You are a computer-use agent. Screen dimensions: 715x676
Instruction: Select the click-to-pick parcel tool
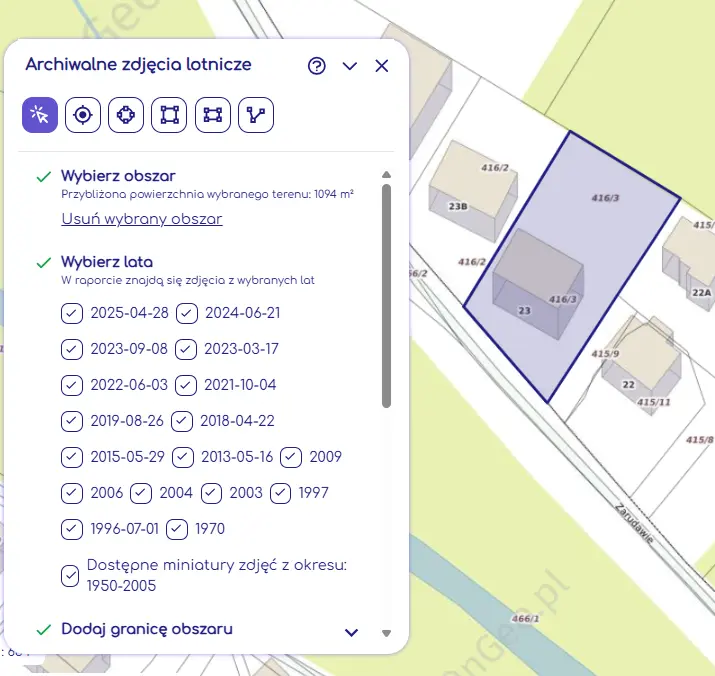[40, 115]
